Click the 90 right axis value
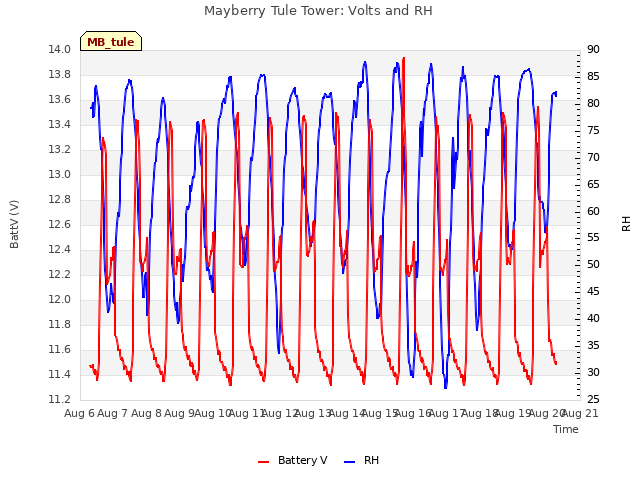The height and width of the screenshot is (480, 640). point(593,49)
